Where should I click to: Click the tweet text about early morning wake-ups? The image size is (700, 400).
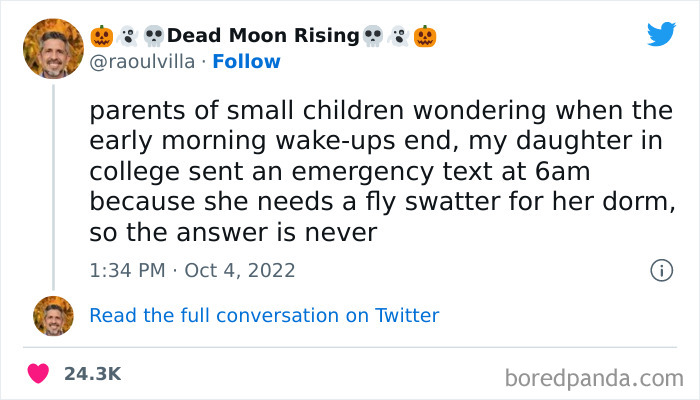[x=380, y=172]
